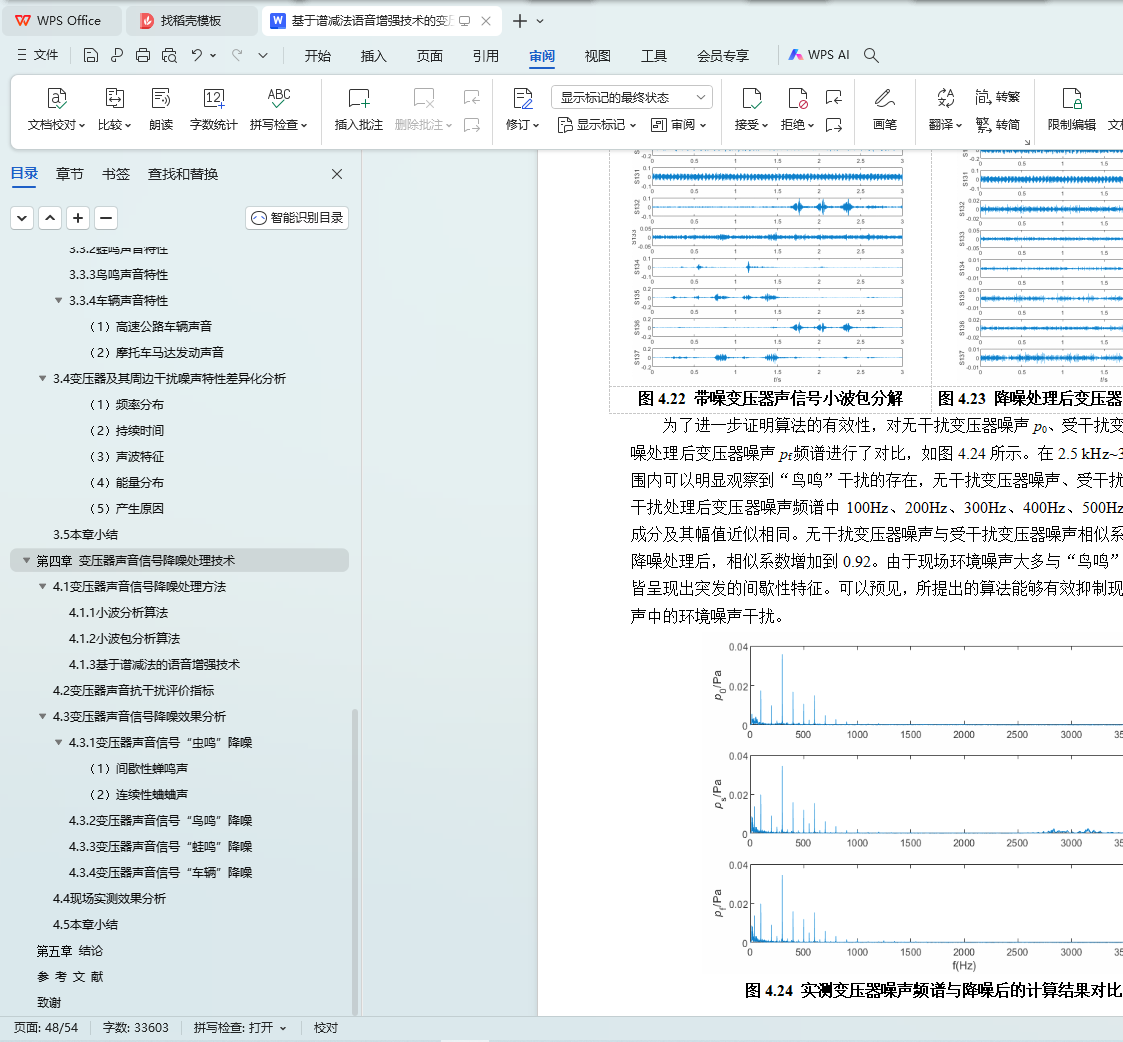Switch to the 章节 panel tab
The width and height of the screenshot is (1123, 1042).
coord(69,174)
